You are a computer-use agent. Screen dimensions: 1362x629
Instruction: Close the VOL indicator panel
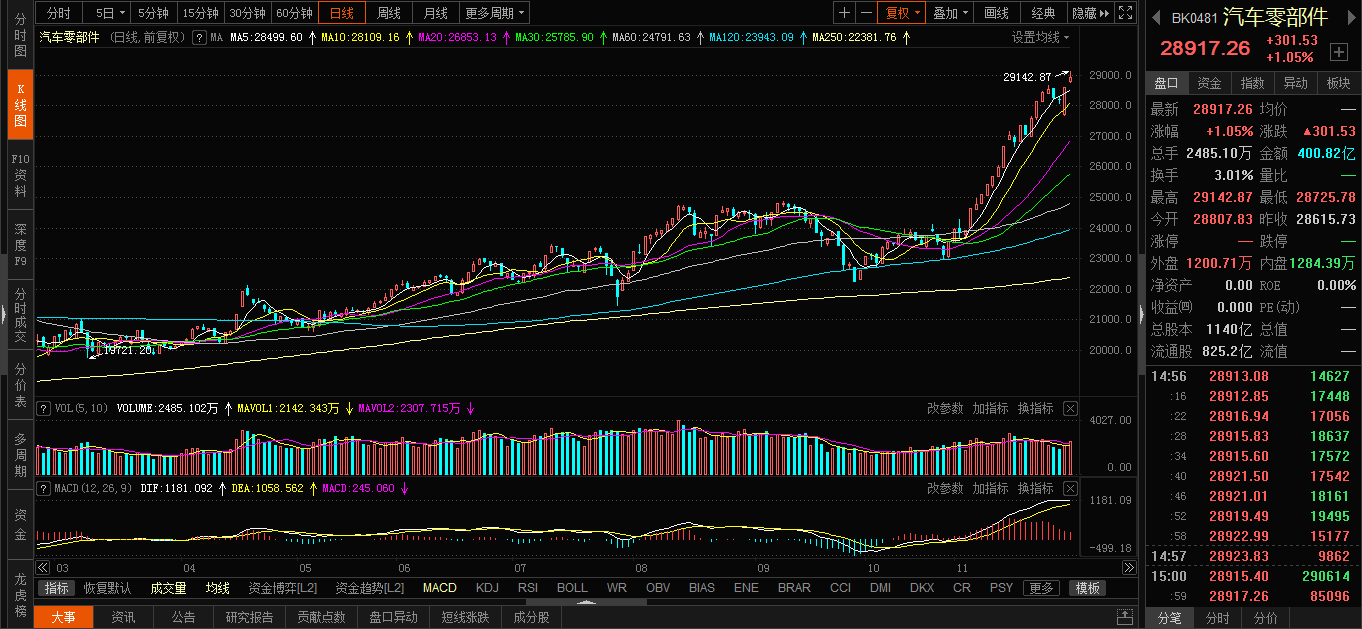click(1070, 408)
